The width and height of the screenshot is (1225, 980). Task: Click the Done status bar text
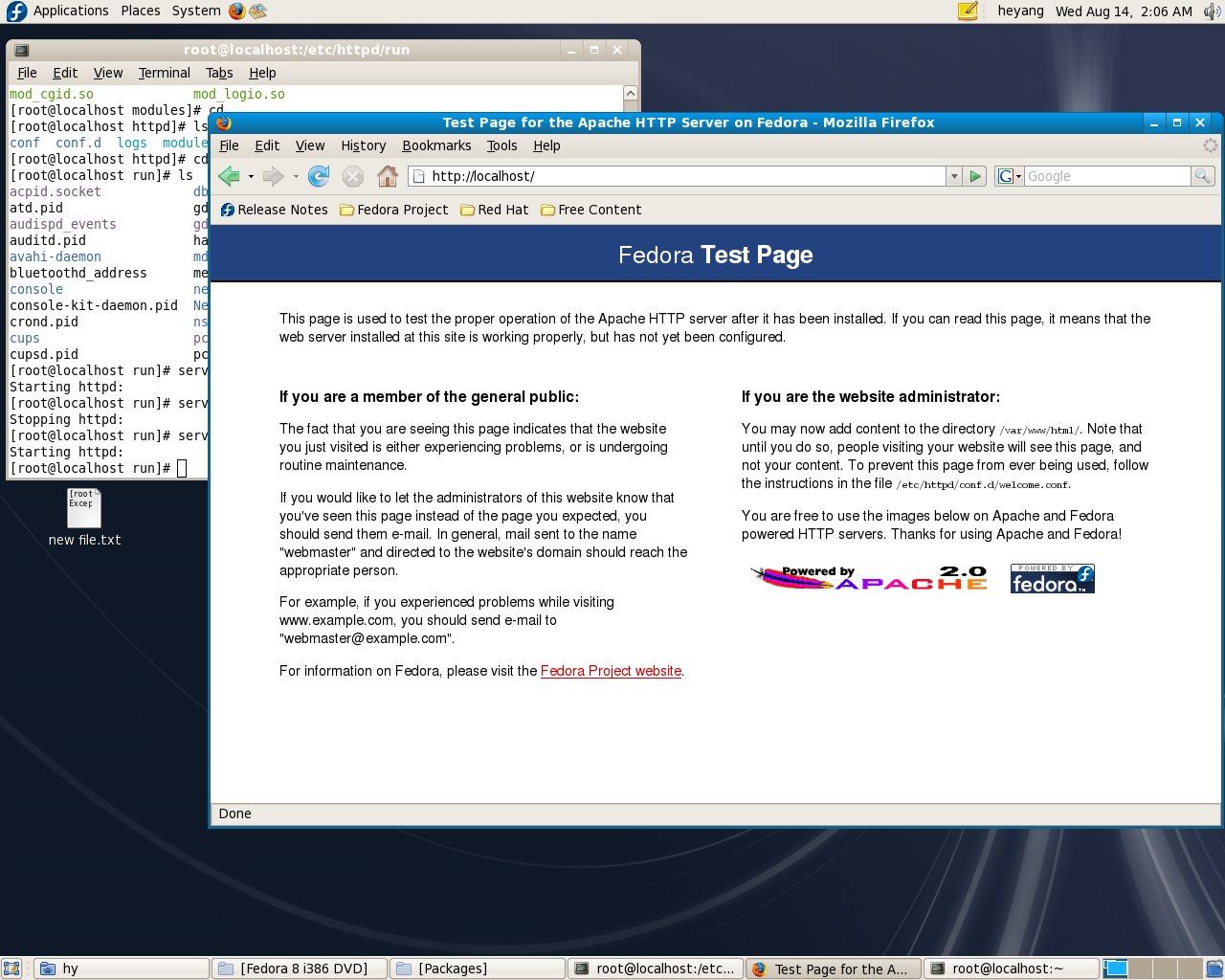(234, 813)
